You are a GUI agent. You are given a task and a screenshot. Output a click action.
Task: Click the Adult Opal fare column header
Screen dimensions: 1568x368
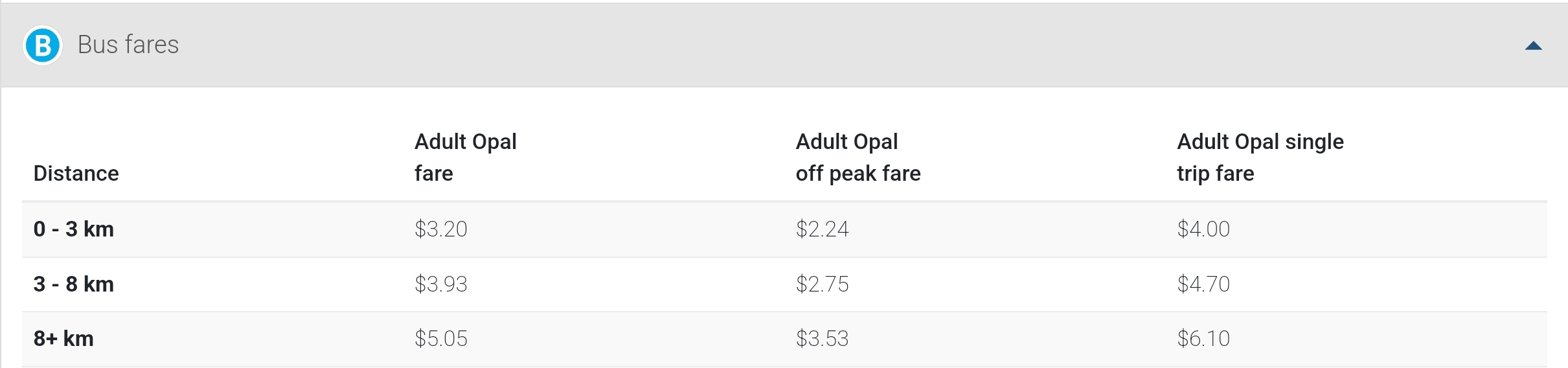tap(465, 157)
